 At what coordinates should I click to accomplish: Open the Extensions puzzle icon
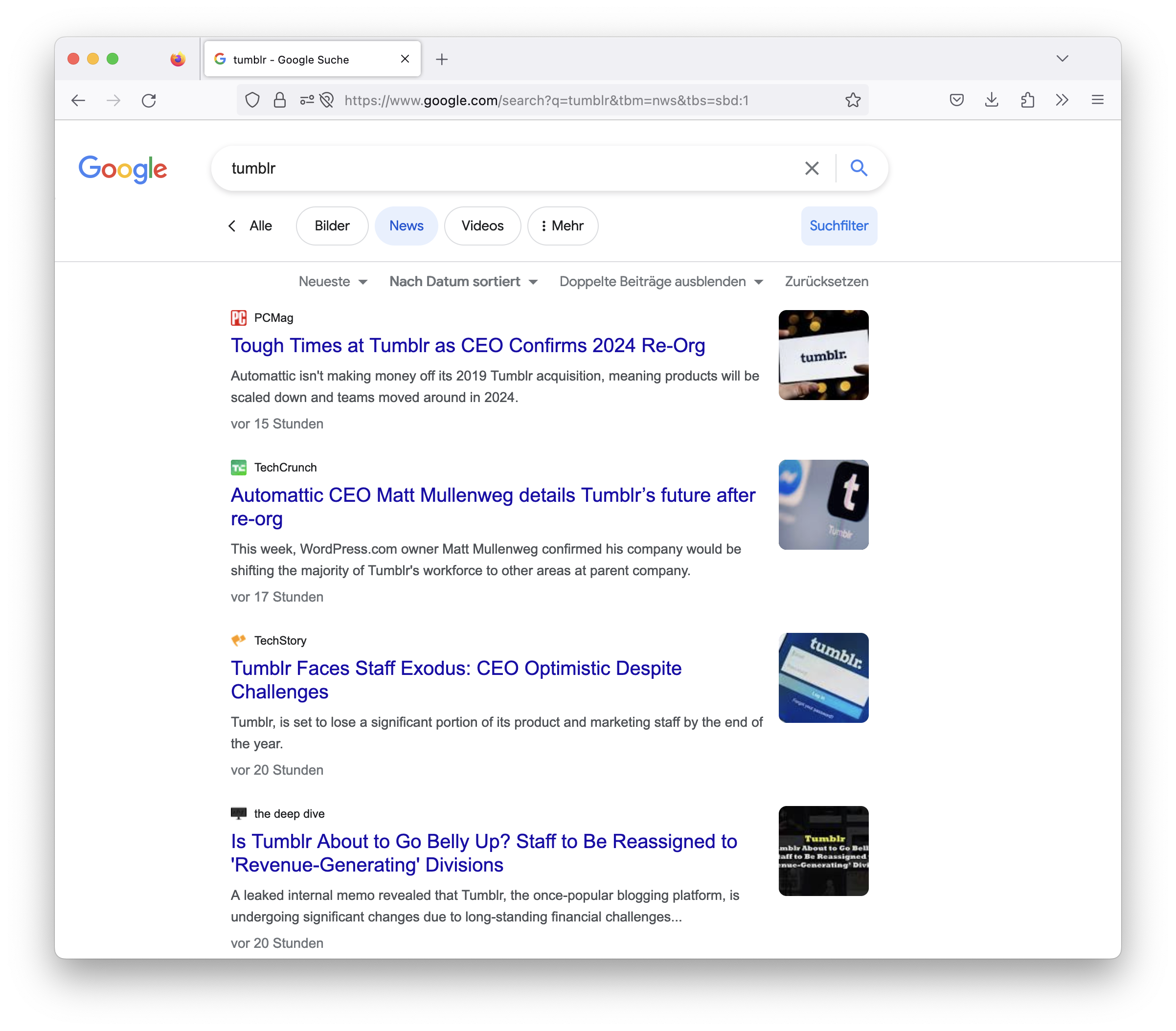[1027, 100]
